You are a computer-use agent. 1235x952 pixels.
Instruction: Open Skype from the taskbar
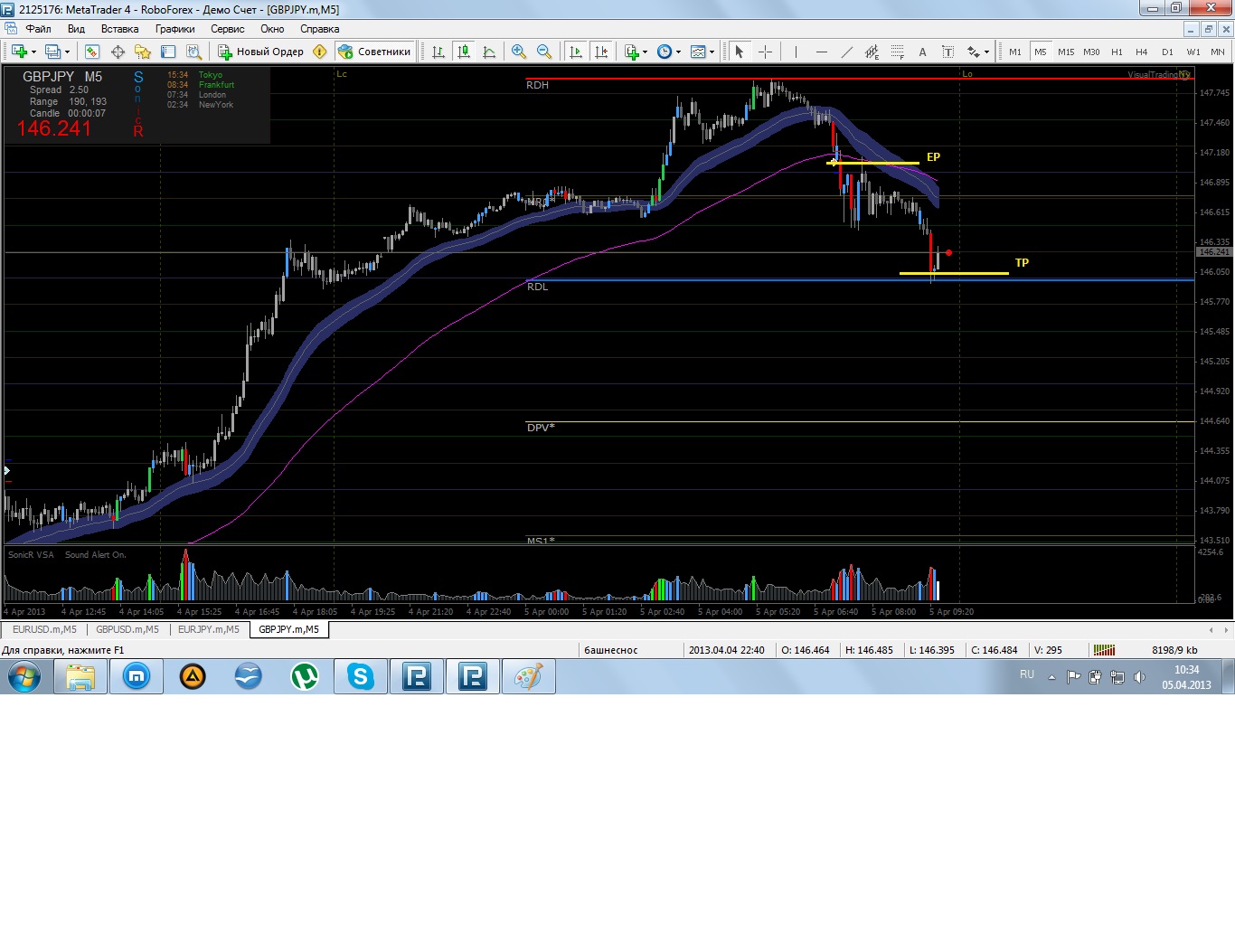tap(361, 676)
